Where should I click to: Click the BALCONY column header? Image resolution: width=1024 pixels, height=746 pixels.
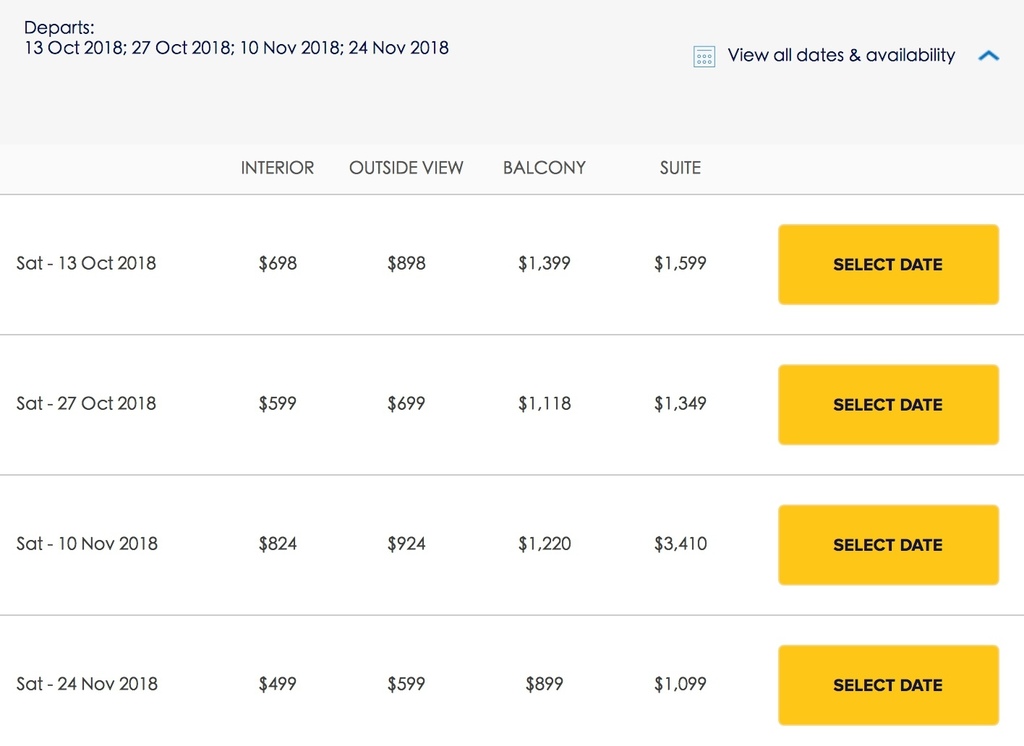coord(544,168)
